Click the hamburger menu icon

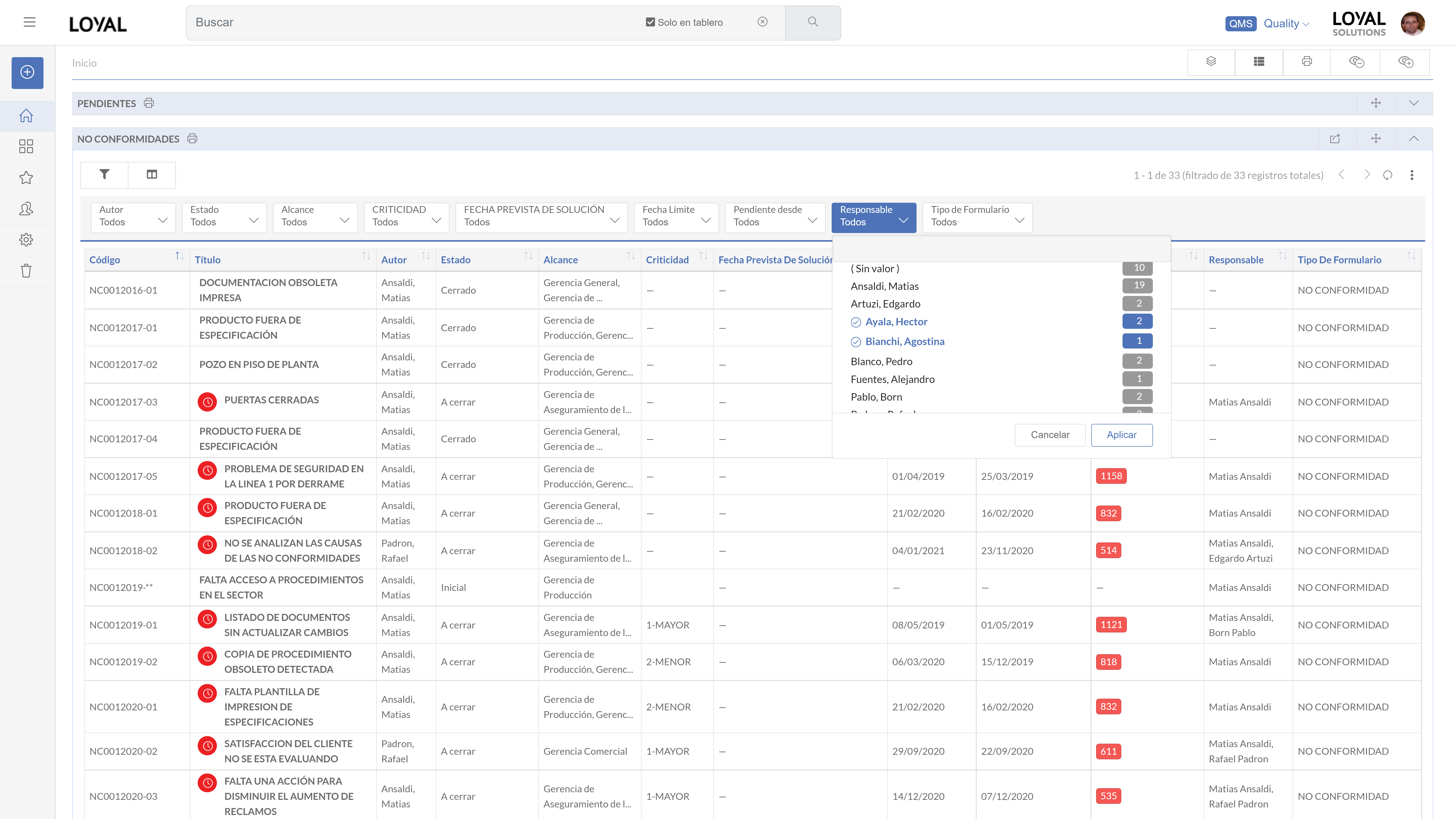29,22
